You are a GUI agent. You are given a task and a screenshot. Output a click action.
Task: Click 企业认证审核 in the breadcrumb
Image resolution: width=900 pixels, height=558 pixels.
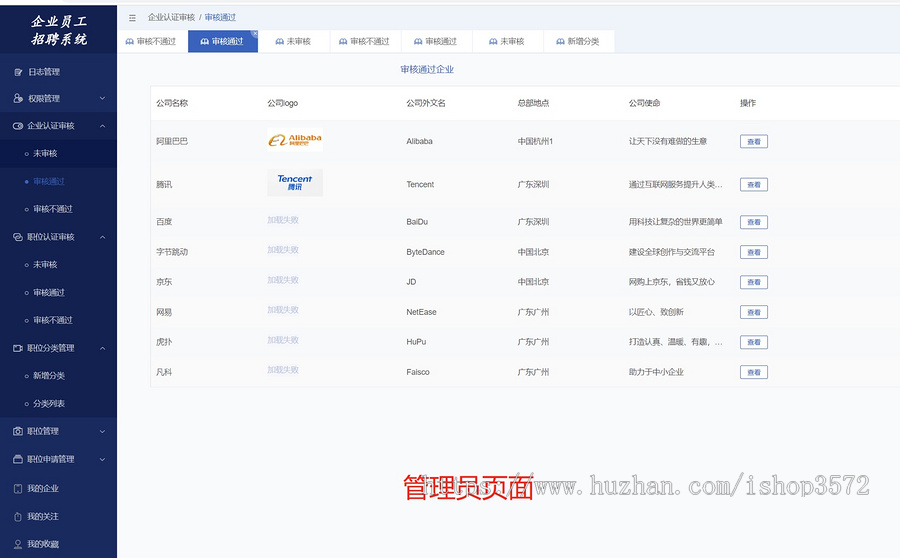pos(171,17)
